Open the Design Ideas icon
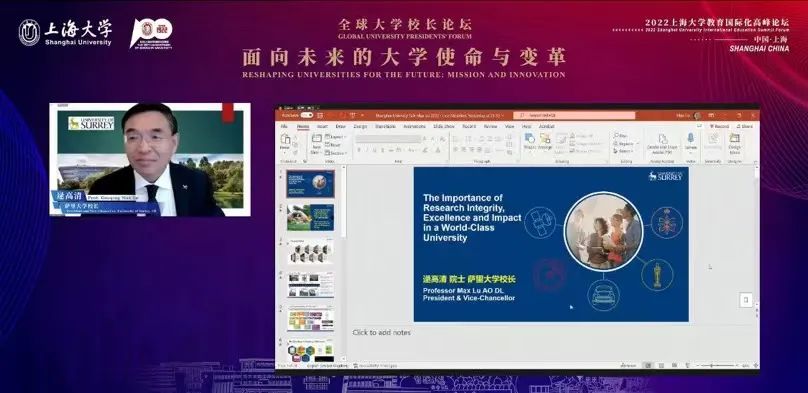Viewport: 808px width, 393px height. coord(734,143)
